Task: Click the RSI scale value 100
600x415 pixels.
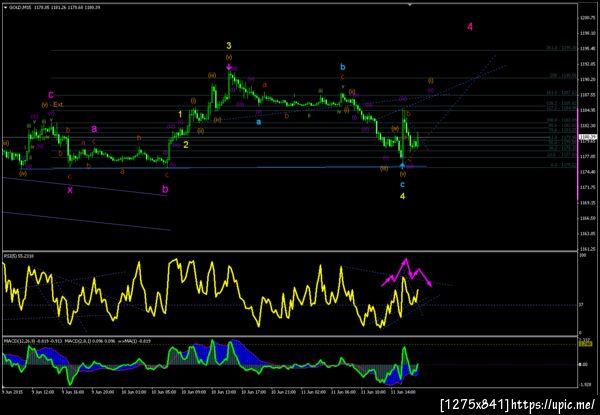Action: pyautogui.click(x=582, y=256)
